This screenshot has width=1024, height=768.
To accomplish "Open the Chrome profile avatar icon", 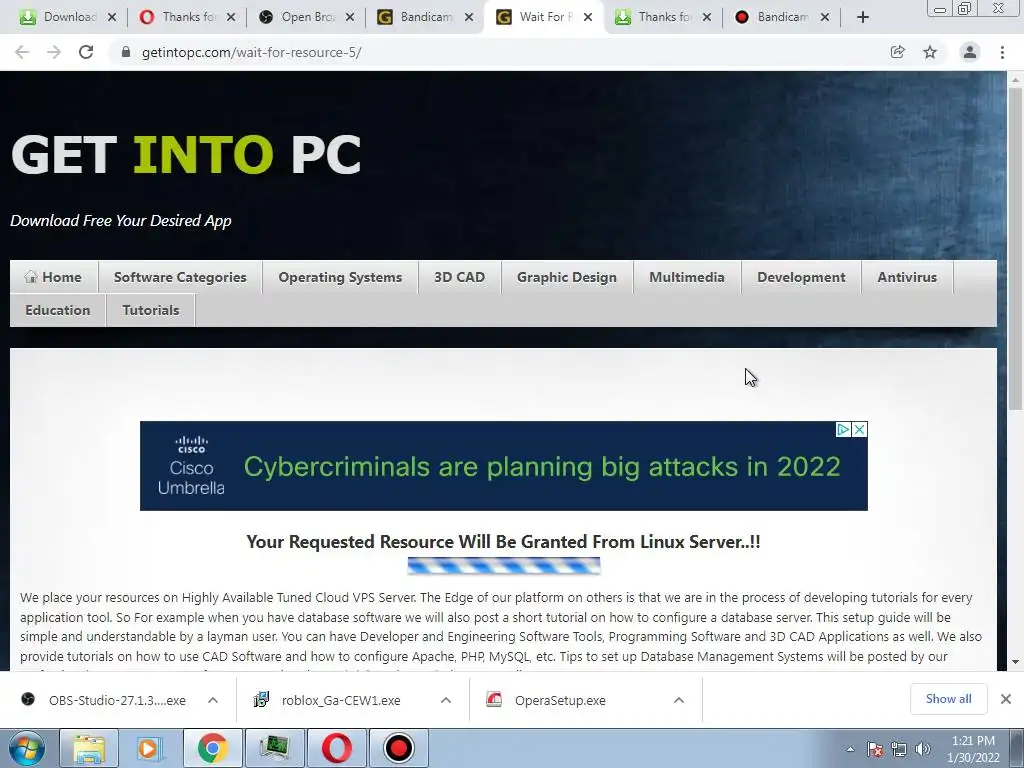I will click(x=970, y=52).
